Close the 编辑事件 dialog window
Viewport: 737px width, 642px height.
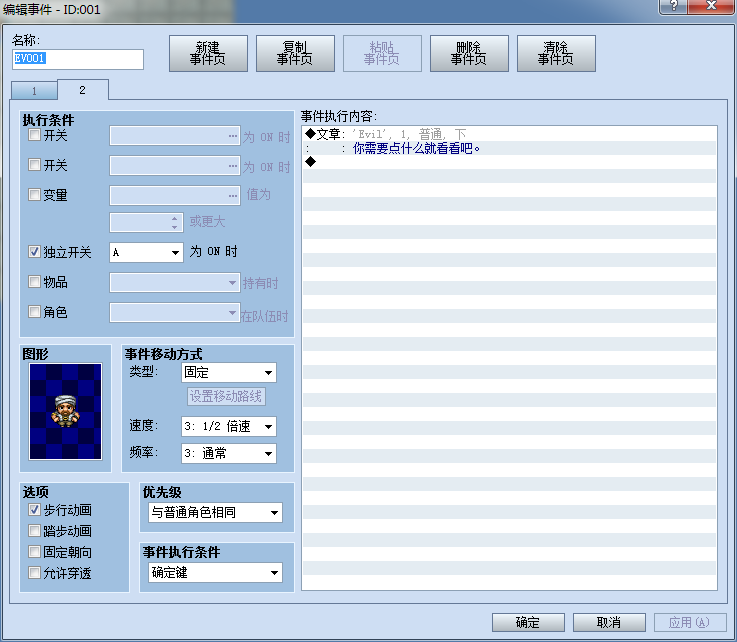tap(711, 7)
